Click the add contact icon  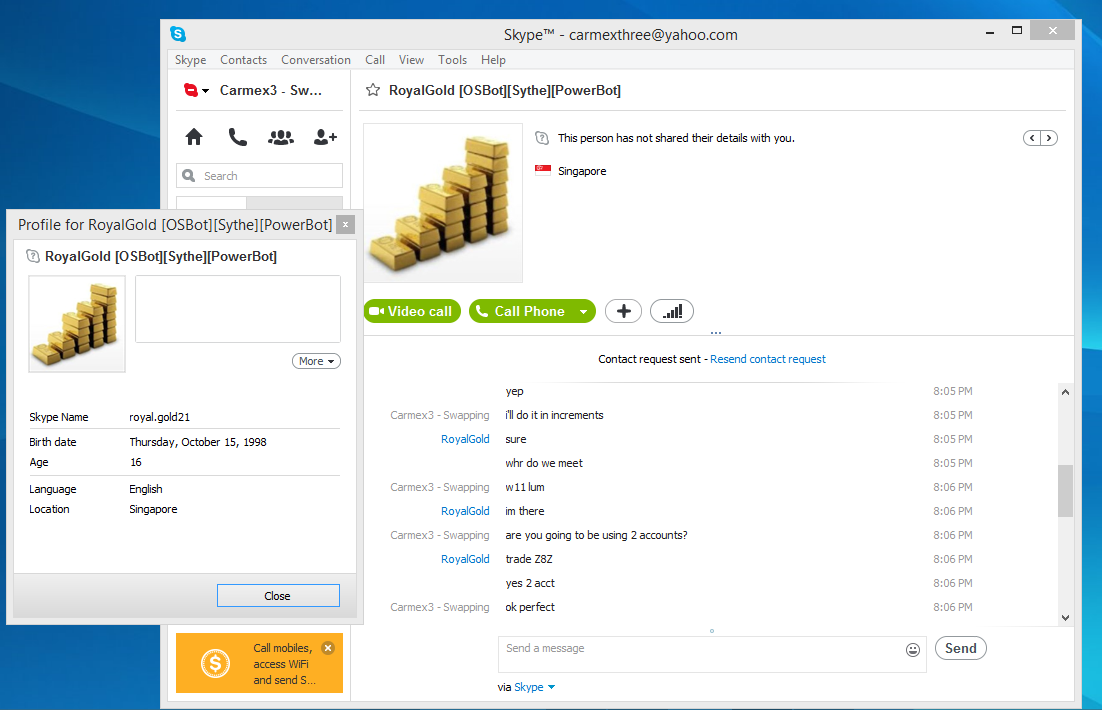click(325, 137)
